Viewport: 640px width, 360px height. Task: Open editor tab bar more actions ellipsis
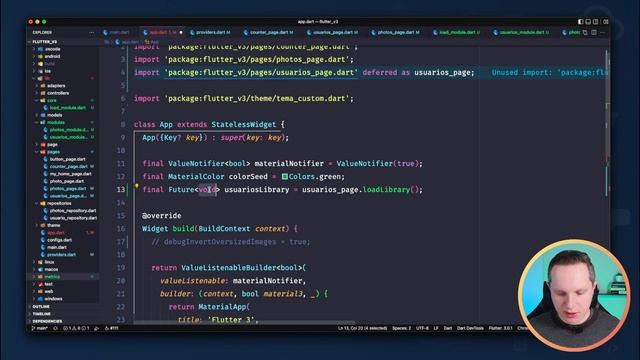(x=602, y=32)
